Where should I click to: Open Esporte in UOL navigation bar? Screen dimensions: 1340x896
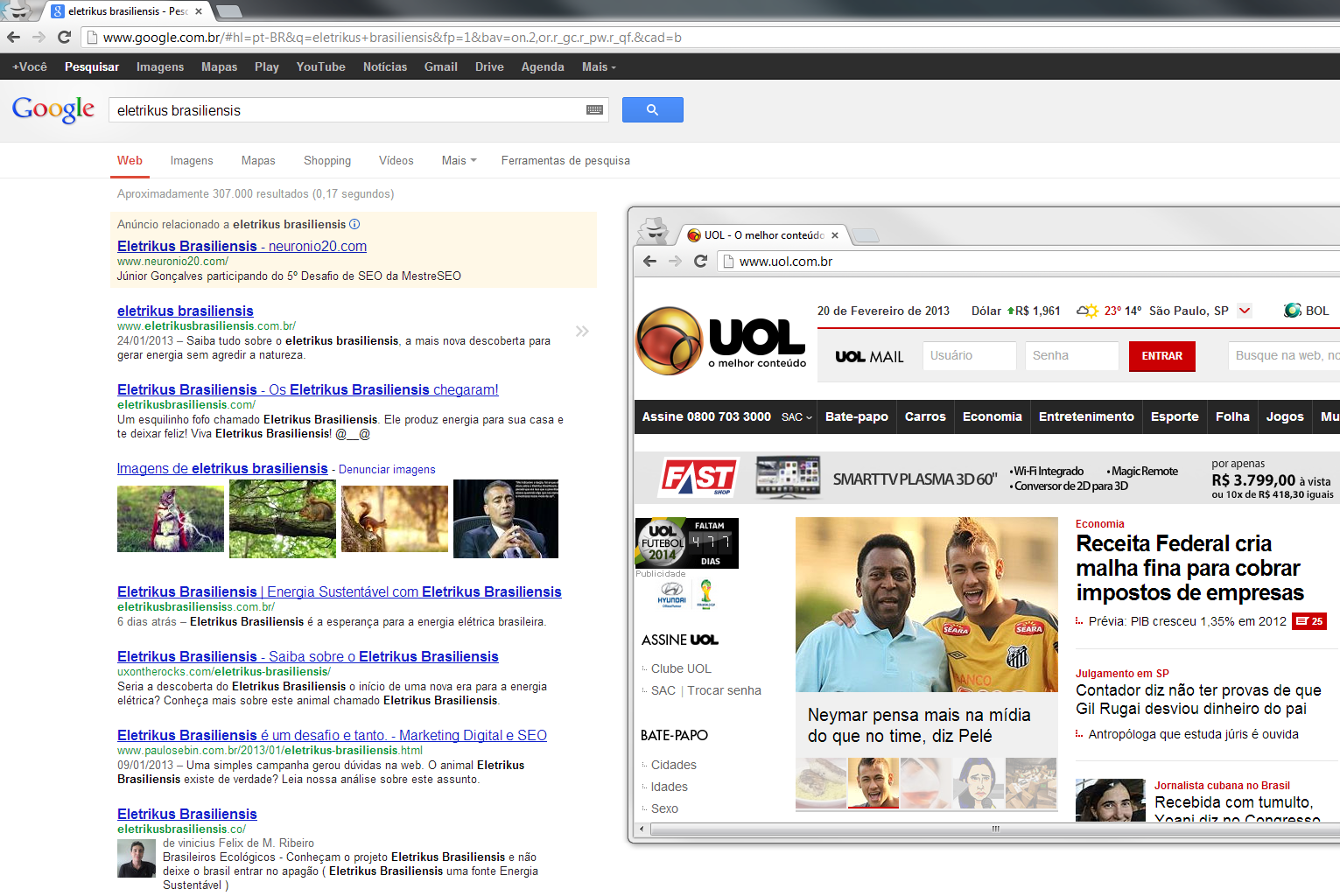[1175, 416]
